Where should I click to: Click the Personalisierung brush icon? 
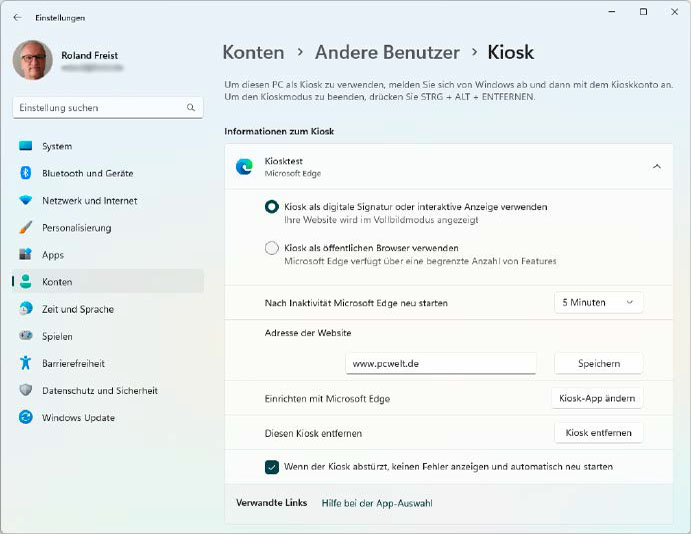tap(26, 227)
